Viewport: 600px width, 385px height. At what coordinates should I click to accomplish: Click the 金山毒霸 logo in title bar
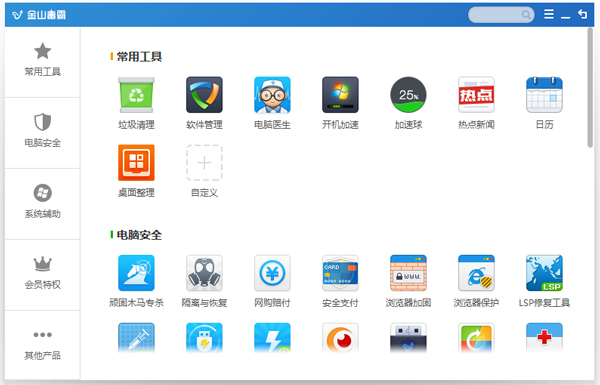pos(39,15)
